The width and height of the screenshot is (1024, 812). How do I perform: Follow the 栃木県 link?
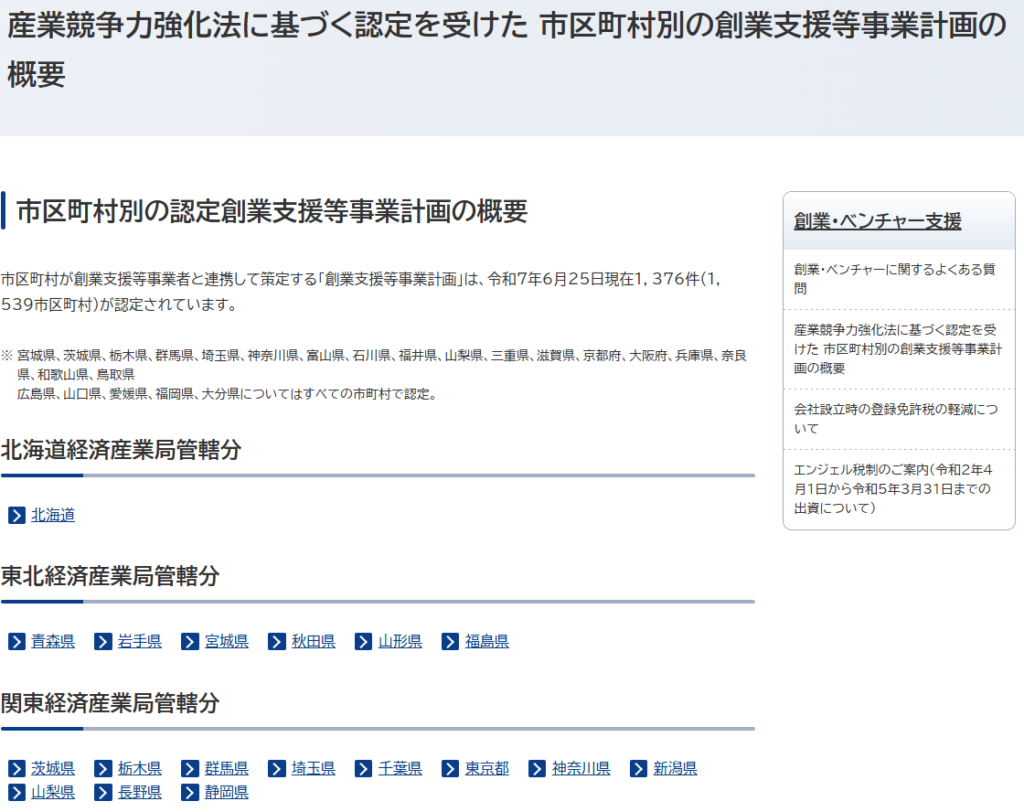pos(140,769)
